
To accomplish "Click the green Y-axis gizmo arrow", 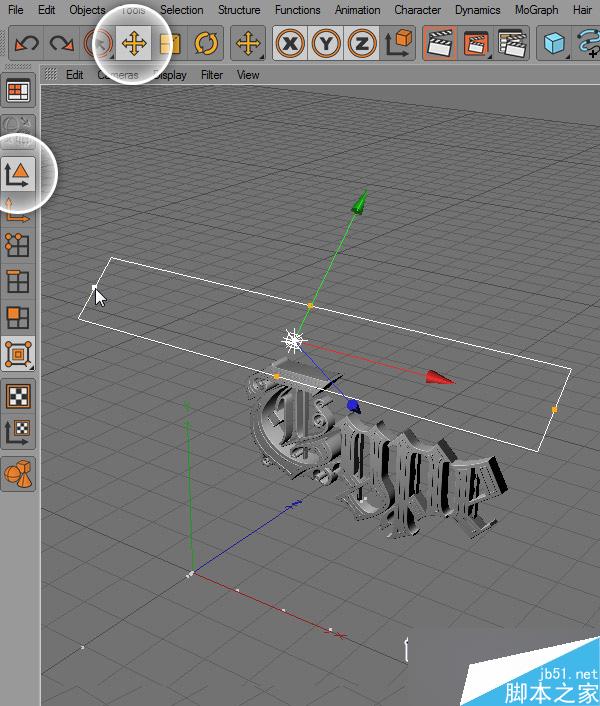I will (360, 202).
